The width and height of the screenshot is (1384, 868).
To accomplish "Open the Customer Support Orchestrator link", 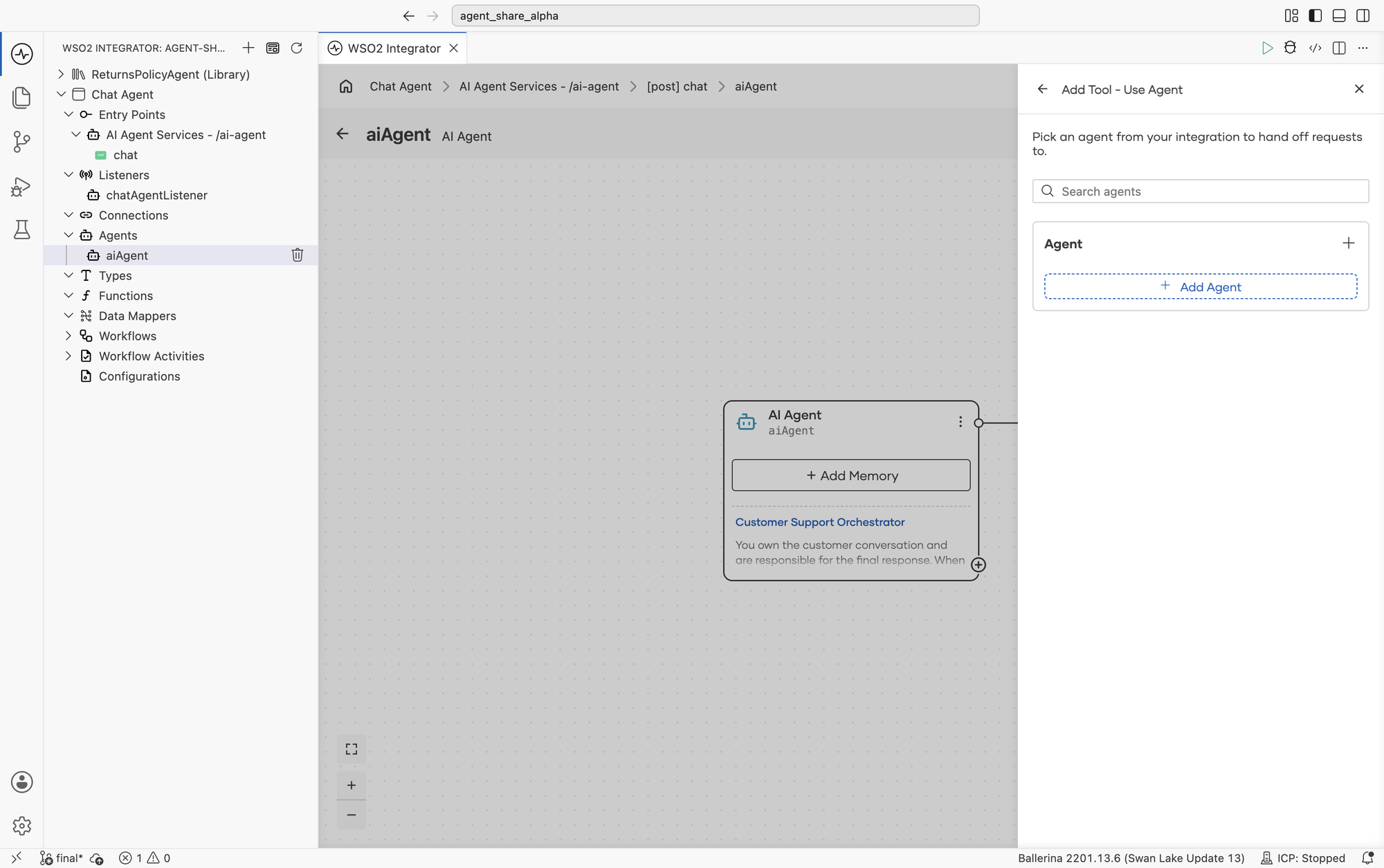I will click(820, 522).
